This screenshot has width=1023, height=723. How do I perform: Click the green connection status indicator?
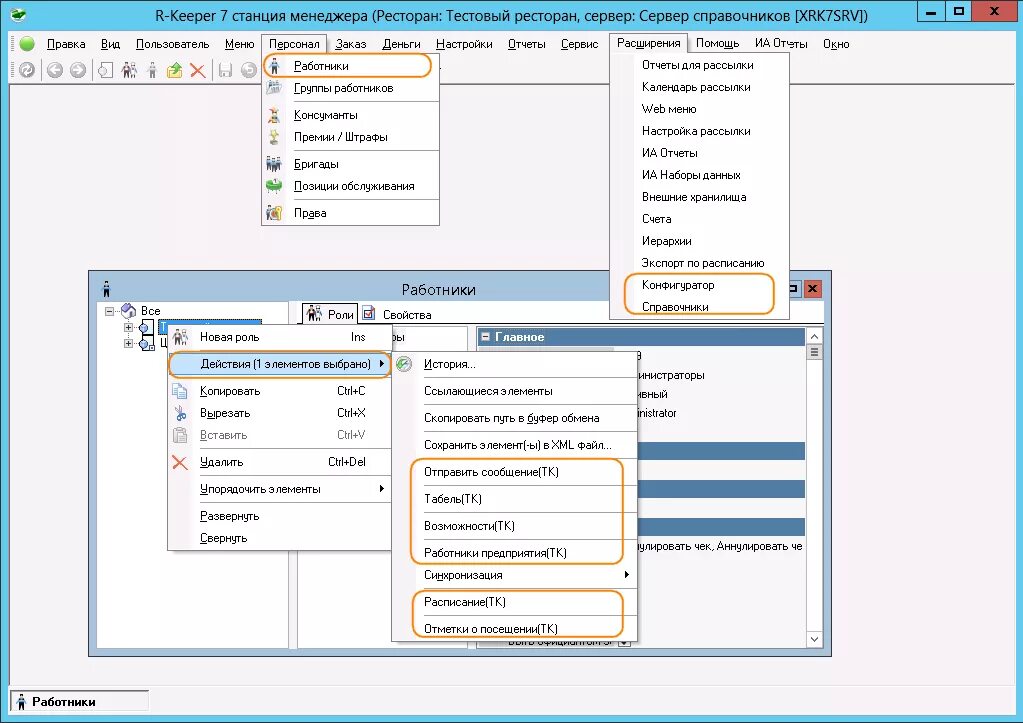(27, 44)
